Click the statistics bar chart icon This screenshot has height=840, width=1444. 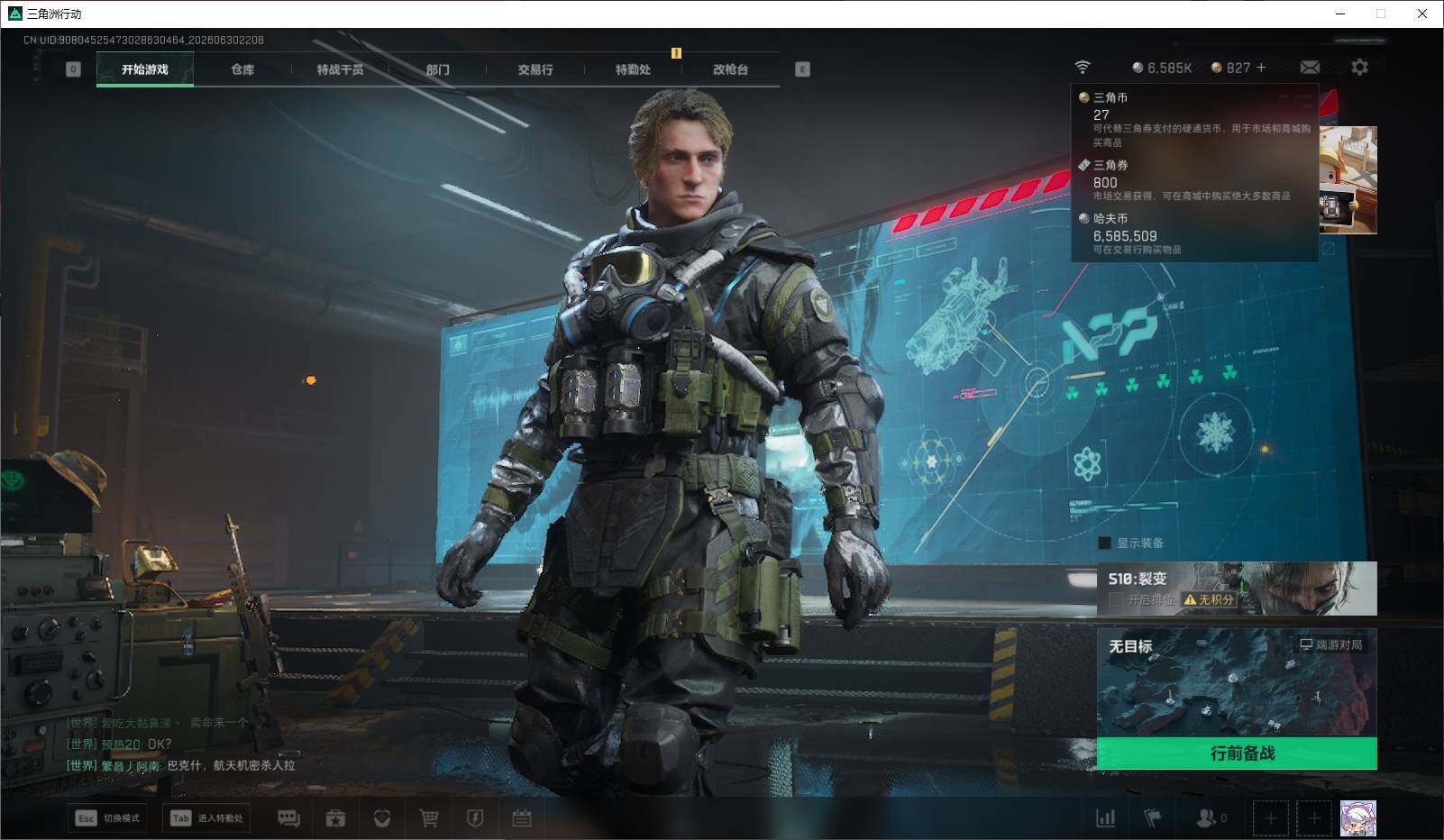[x=1105, y=818]
